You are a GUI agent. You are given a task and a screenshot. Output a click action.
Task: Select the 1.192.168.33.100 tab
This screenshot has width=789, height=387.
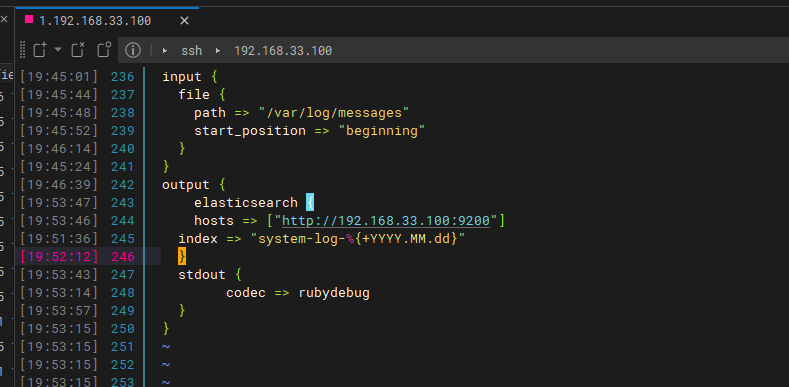(x=95, y=21)
